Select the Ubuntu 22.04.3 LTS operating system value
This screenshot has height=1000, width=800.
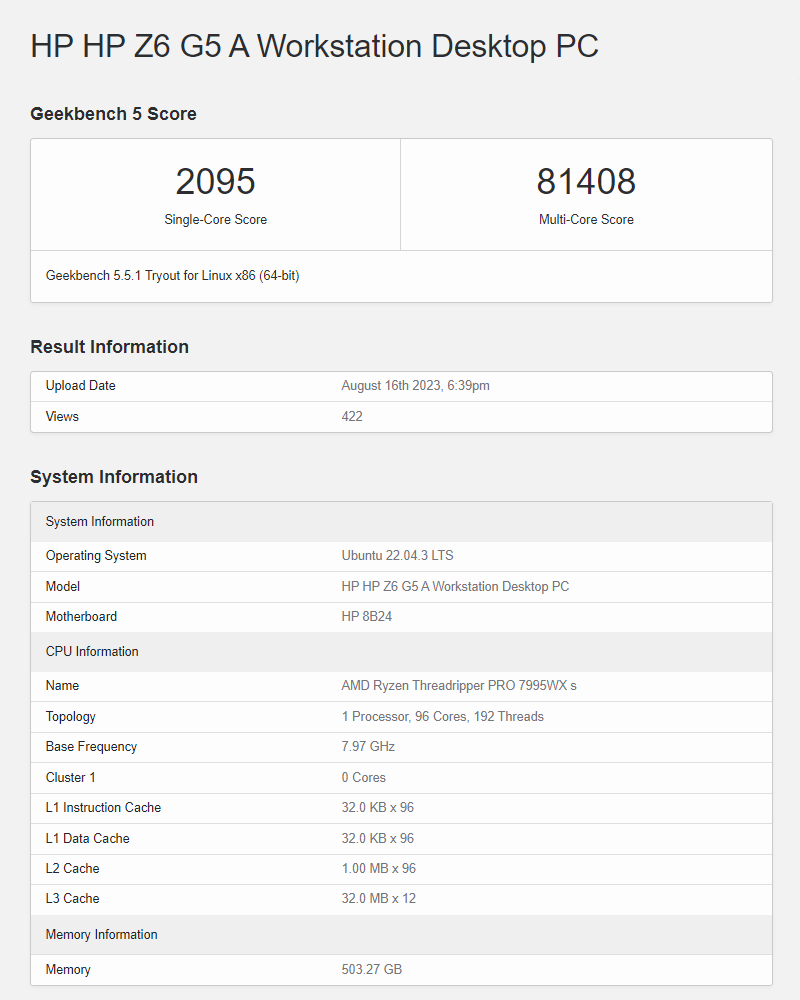click(x=397, y=556)
